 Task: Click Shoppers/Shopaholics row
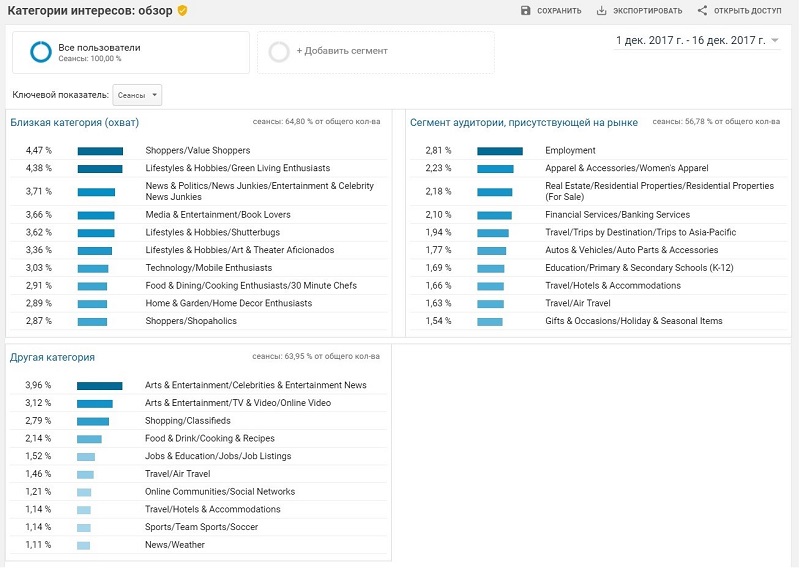(x=199, y=321)
